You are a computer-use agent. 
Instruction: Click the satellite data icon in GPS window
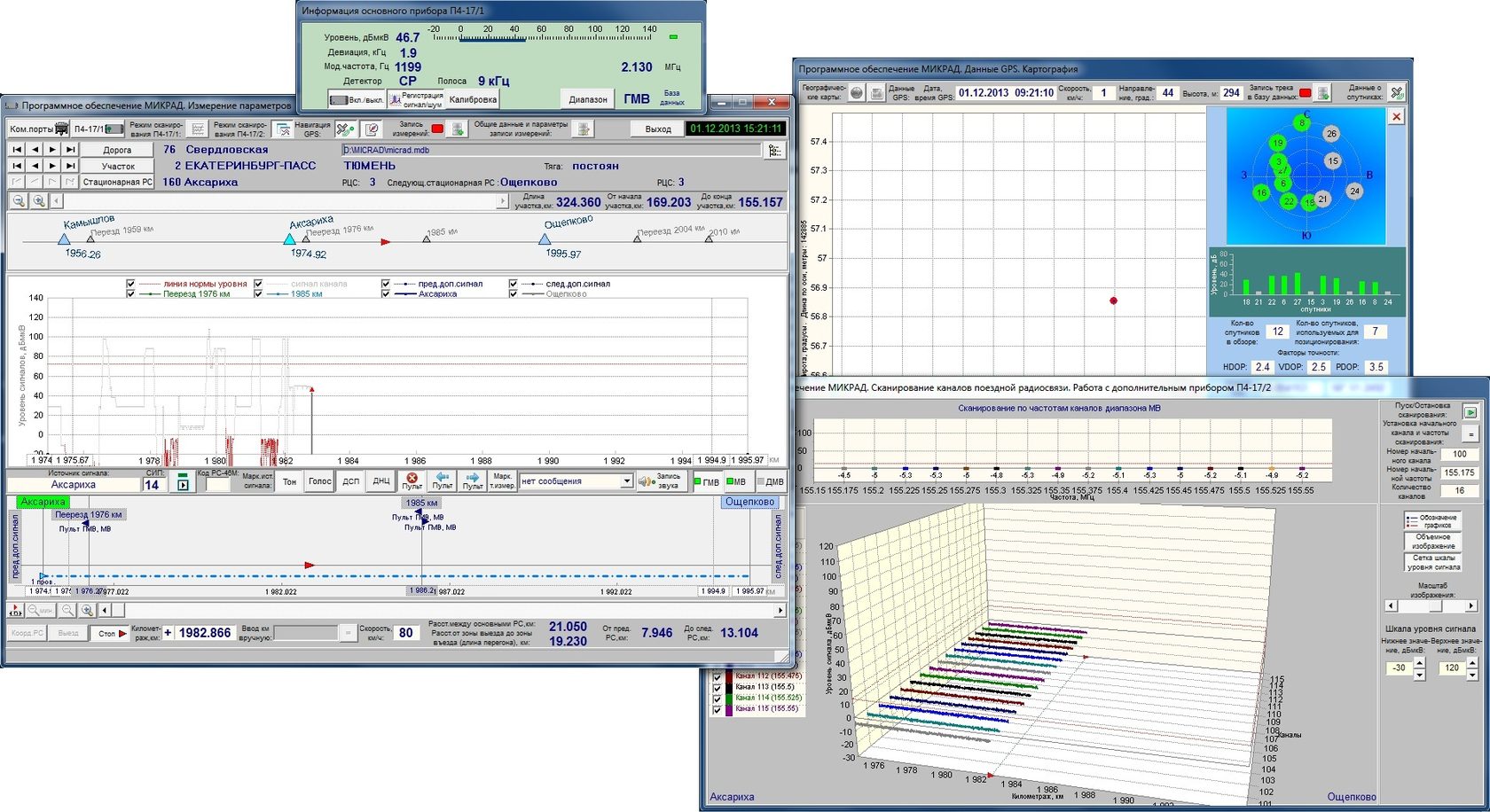1397,92
